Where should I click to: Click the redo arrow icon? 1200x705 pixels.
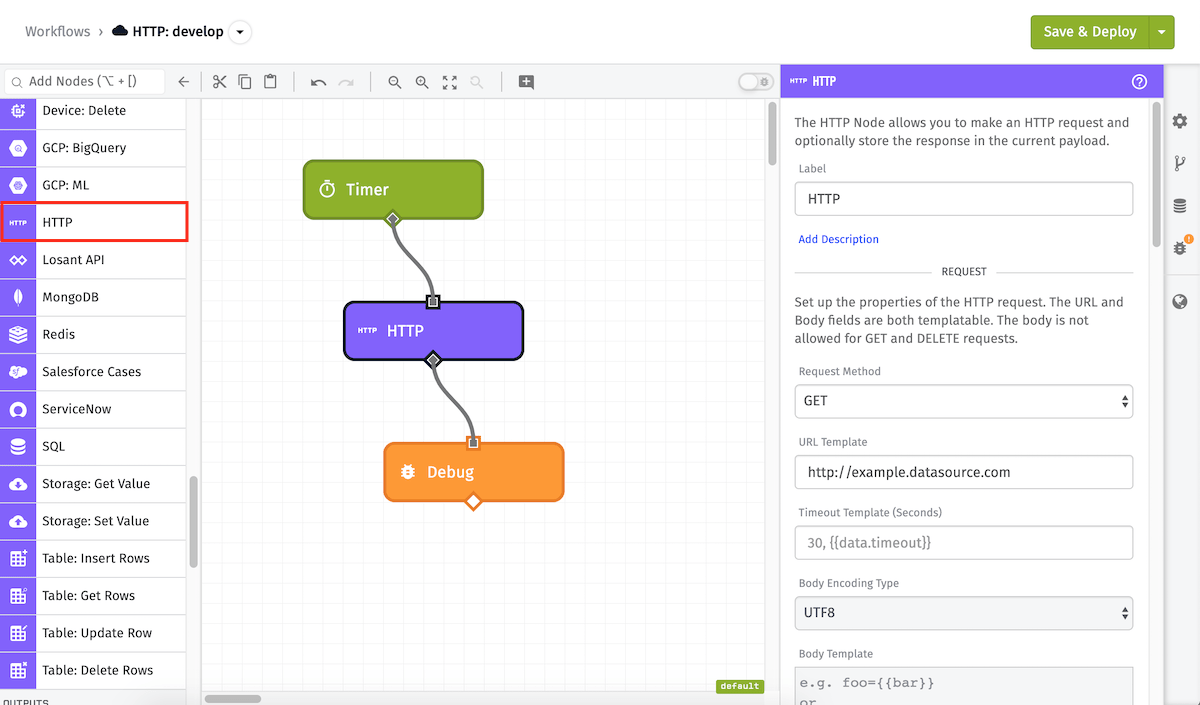pos(346,82)
